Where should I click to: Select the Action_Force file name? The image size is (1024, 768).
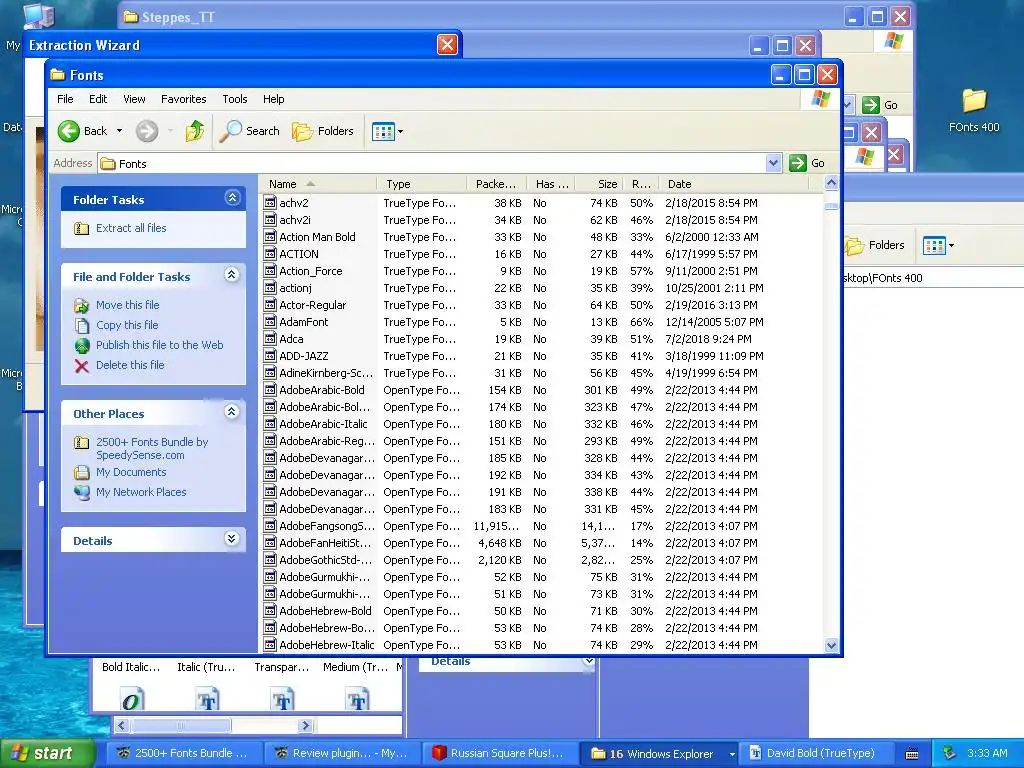tap(311, 271)
